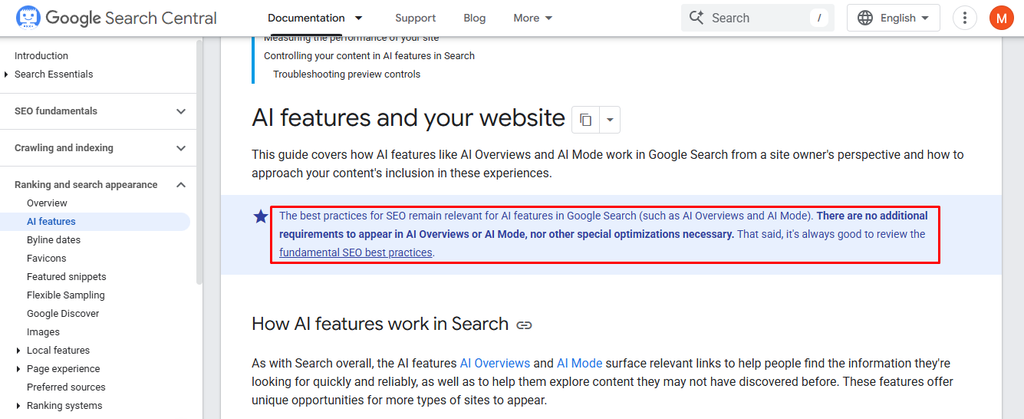Click the How AI features work in Search heading
This screenshot has height=419, width=1024.
pos(380,324)
